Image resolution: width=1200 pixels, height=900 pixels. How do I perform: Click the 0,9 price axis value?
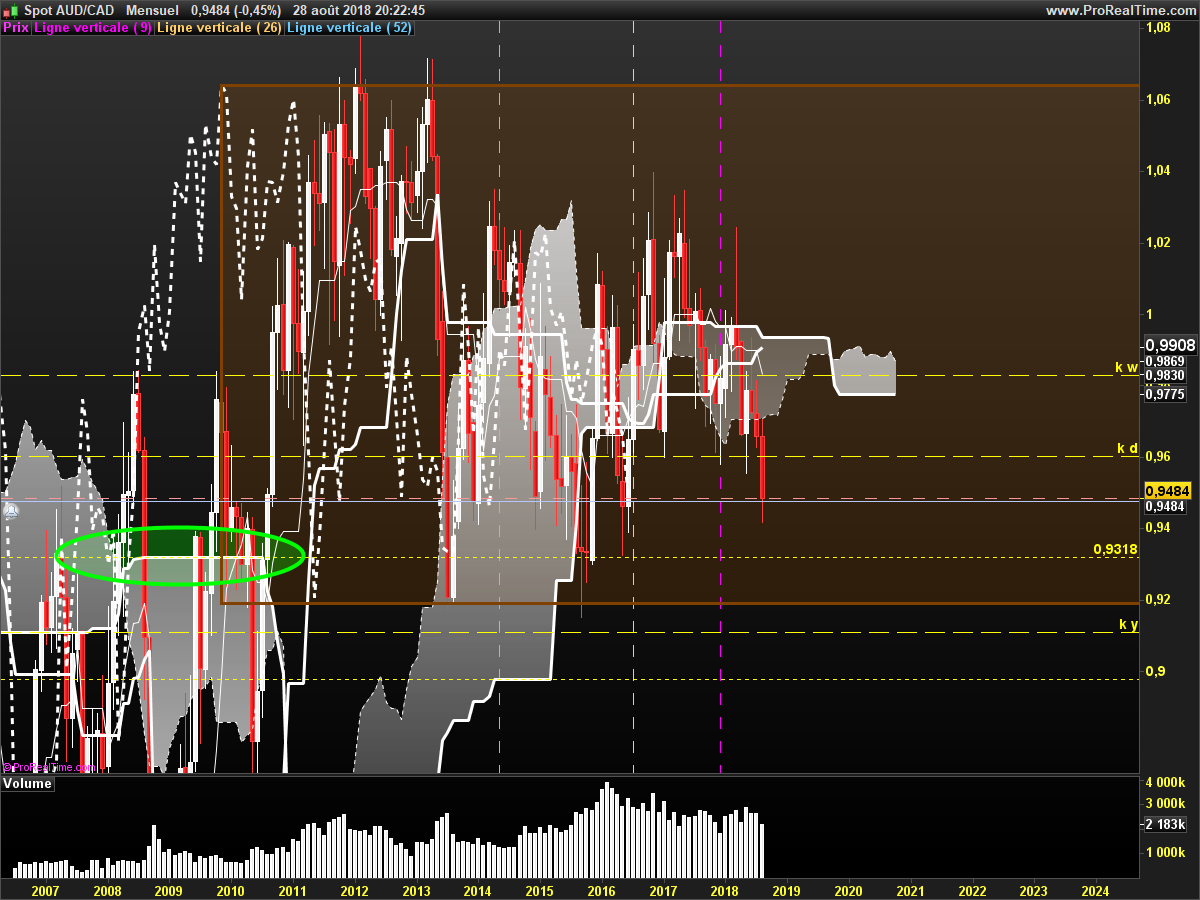pyautogui.click(x=1153, y=670)
